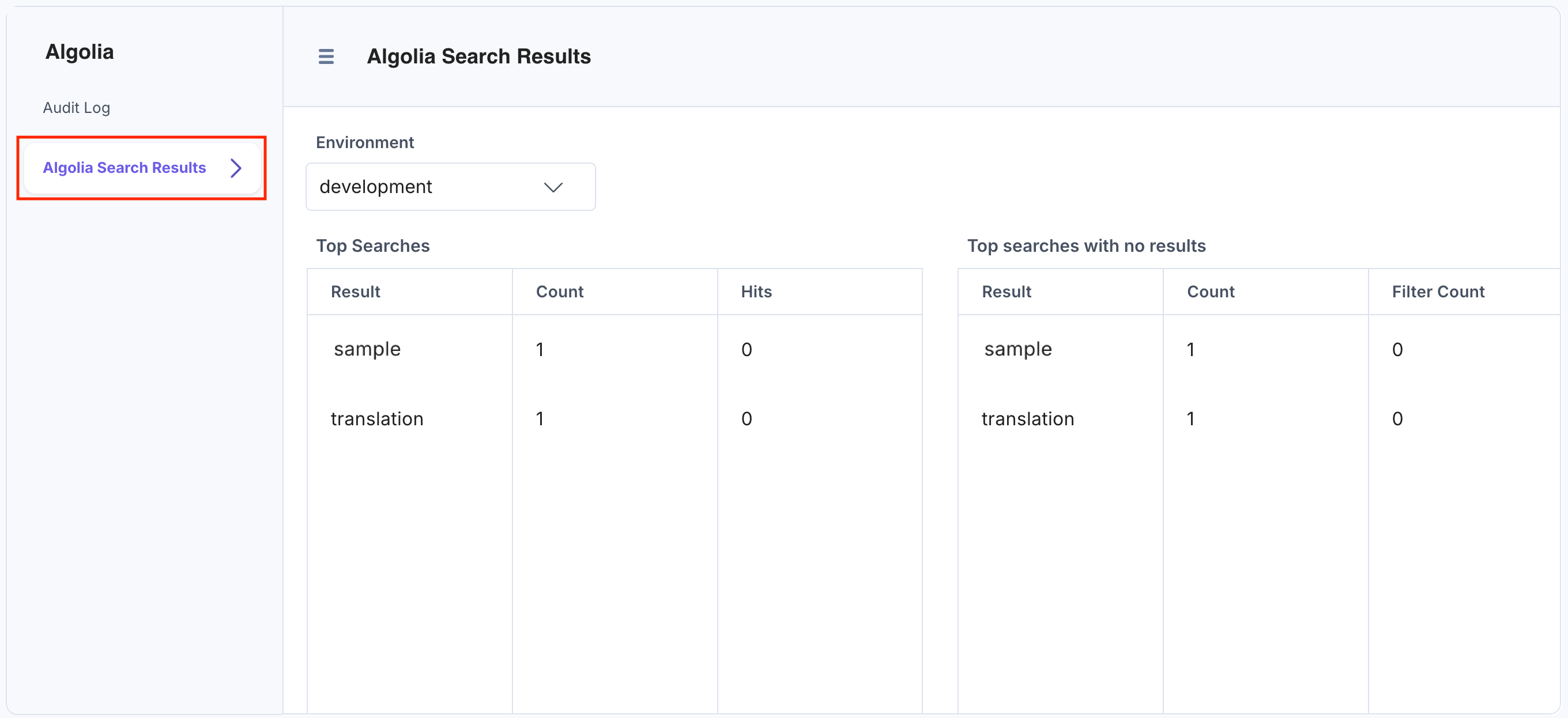
Task: Click the Count header in Top Searches
Action: pos(559,292)
